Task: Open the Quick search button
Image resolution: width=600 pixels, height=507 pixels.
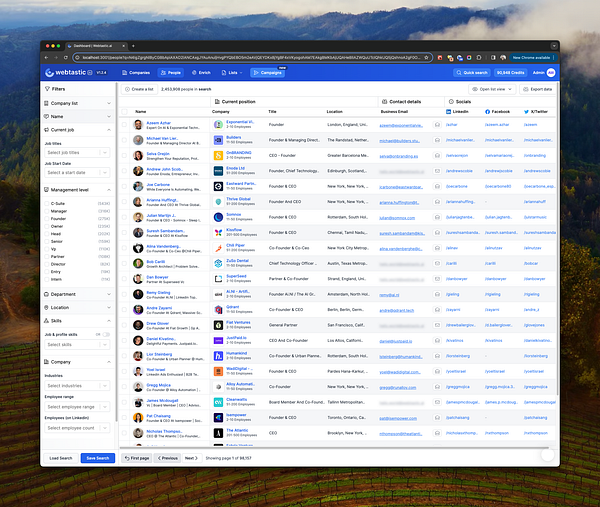Action: 472,73
